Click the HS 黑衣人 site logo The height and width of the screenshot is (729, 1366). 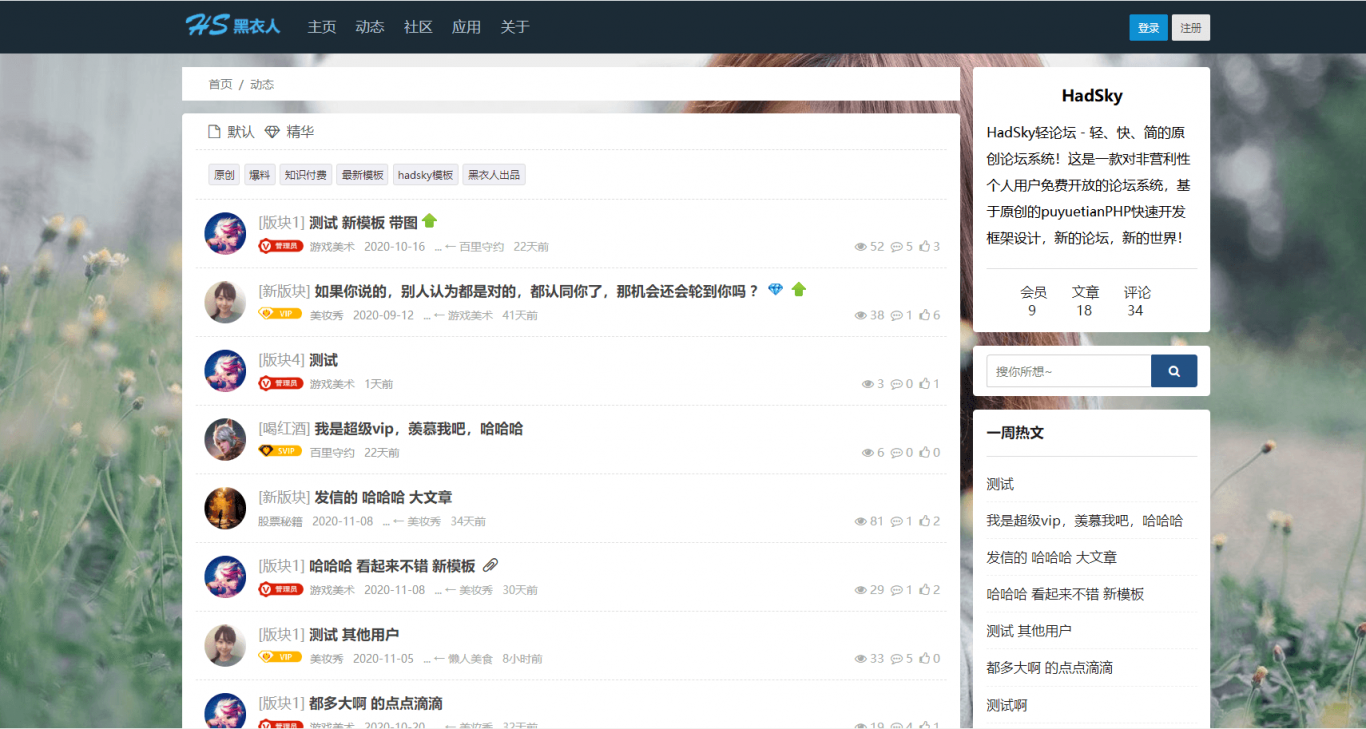pos(233,26)
